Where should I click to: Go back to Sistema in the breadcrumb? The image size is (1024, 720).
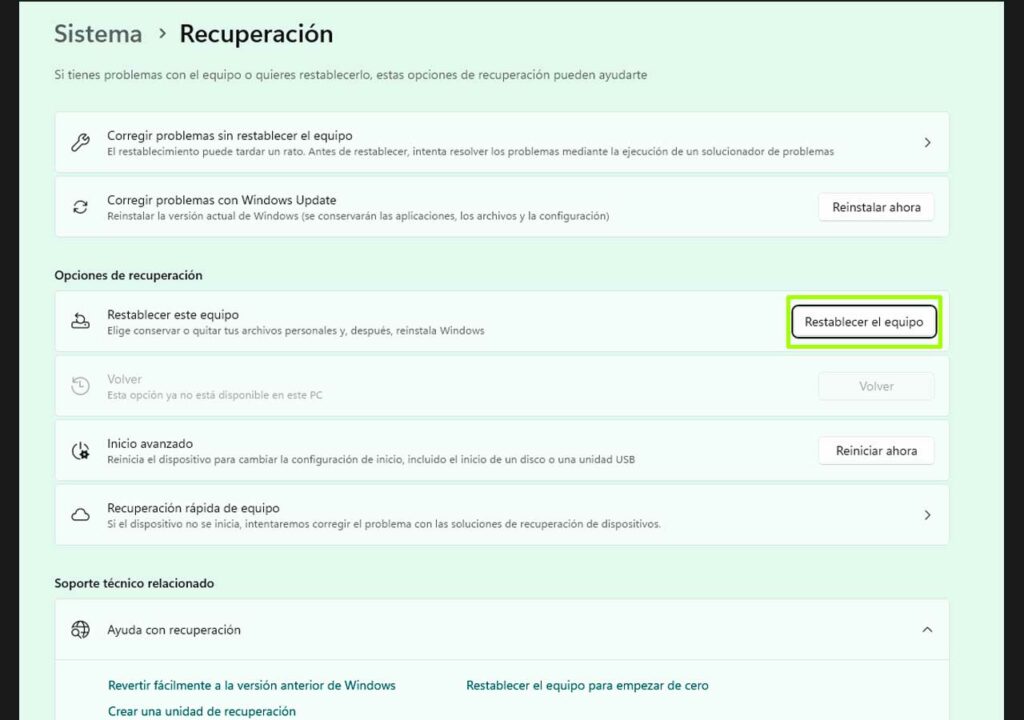pyautogui.click(x=98, y=34)
